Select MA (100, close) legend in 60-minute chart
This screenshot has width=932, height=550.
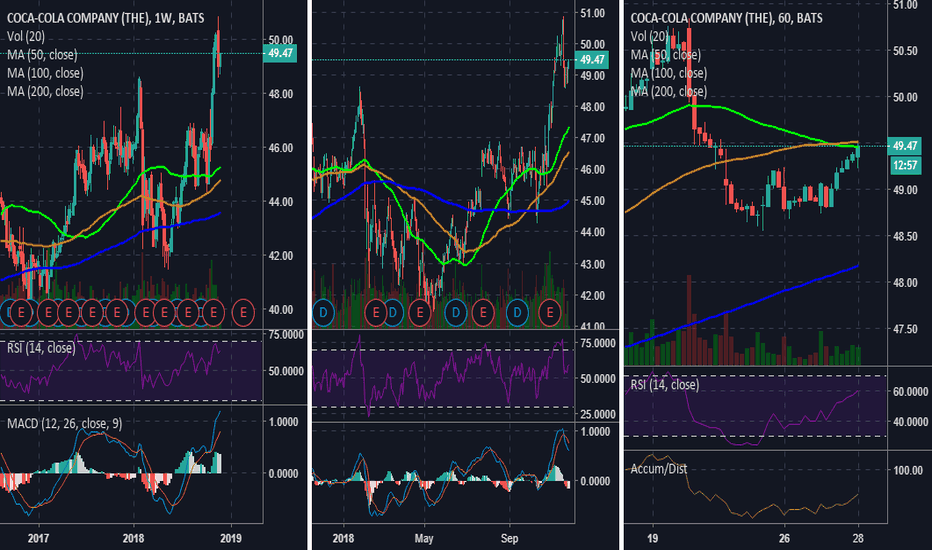click(669, 73)
